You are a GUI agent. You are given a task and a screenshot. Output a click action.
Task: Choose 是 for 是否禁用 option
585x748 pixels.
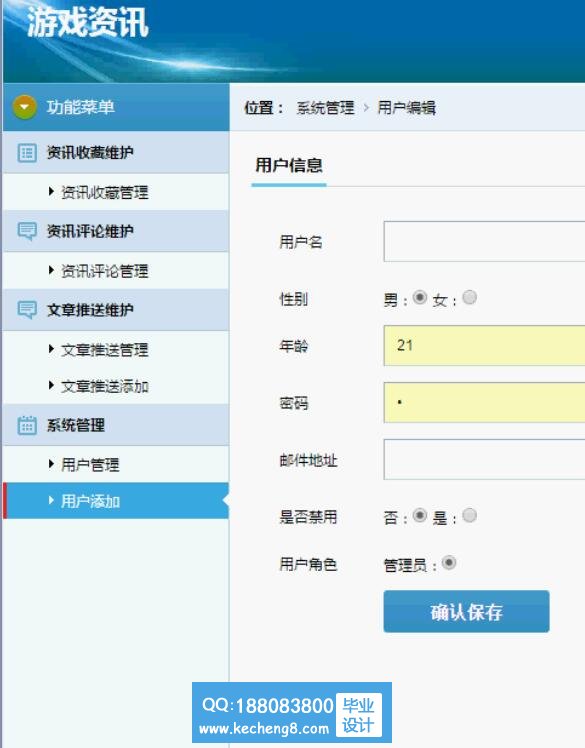point(470,515)
